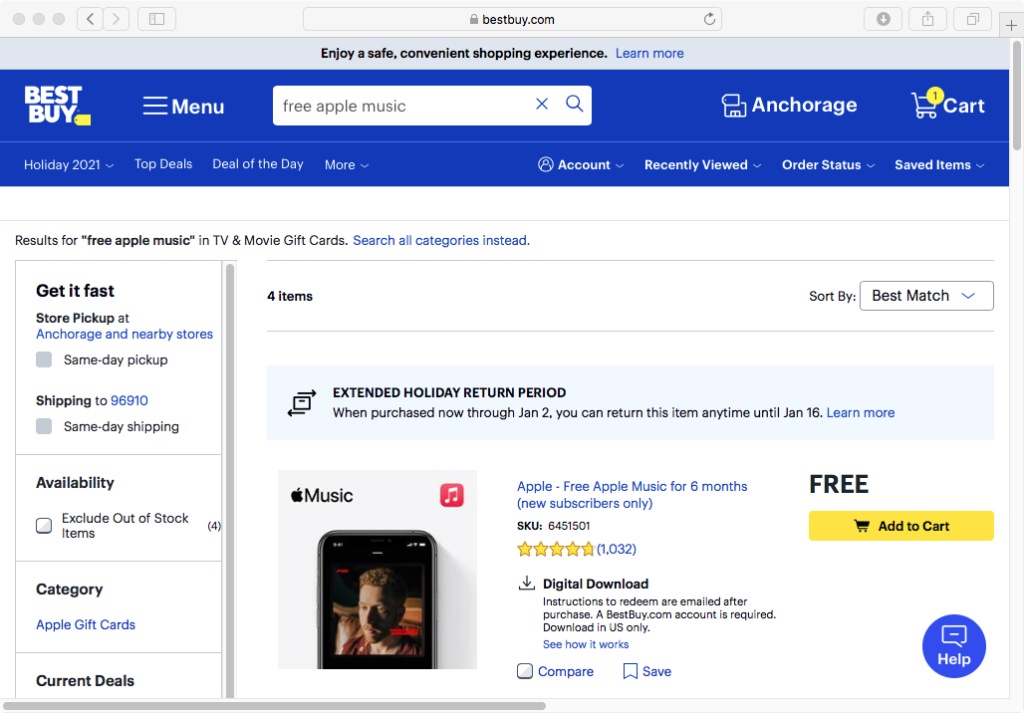Expand the Holiday 2021 menu
Screen dimensions: 1024x713
(68, 165)
